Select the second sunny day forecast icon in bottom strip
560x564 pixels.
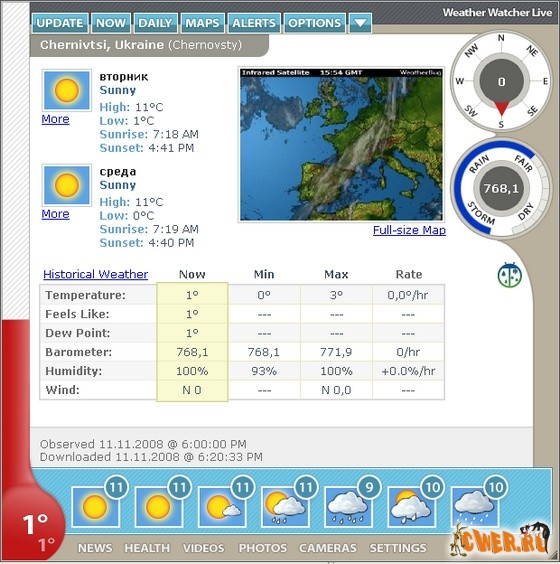(159, 506)
